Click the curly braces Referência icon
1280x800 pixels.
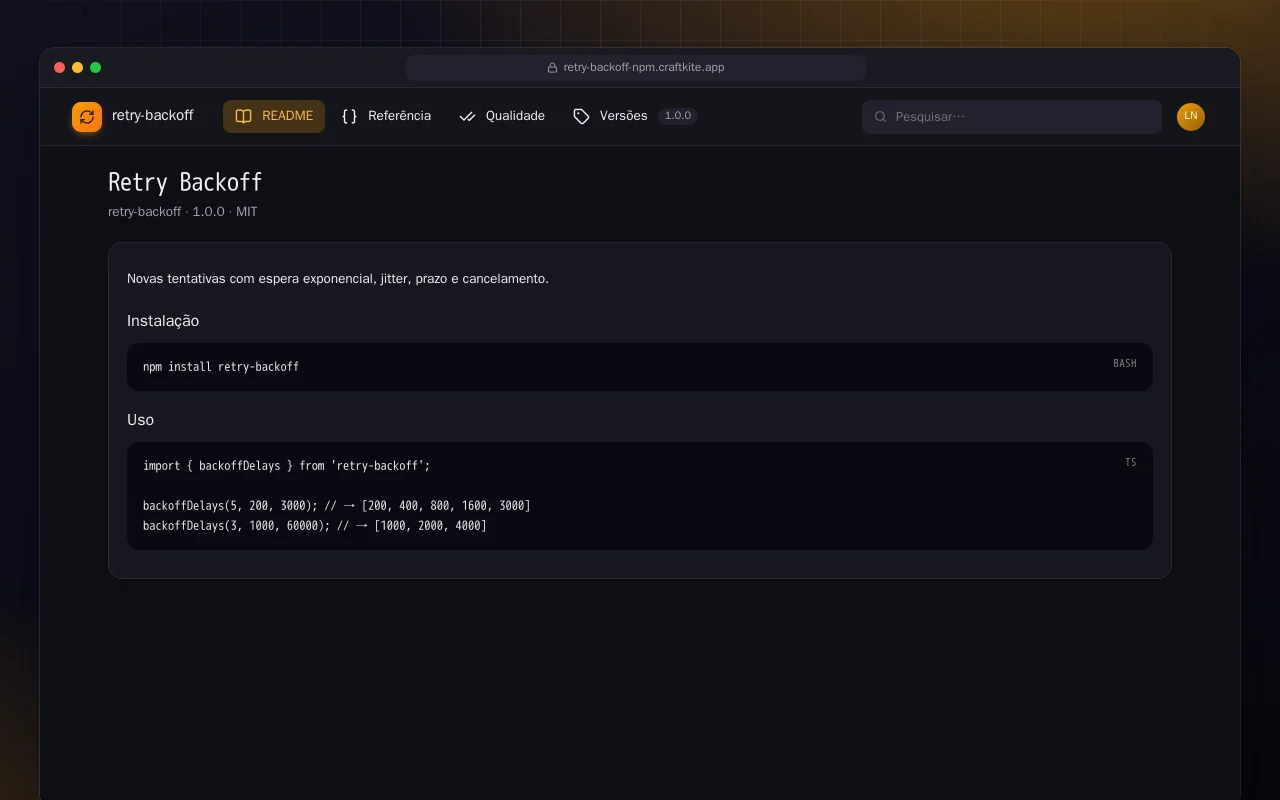[349, 116]
